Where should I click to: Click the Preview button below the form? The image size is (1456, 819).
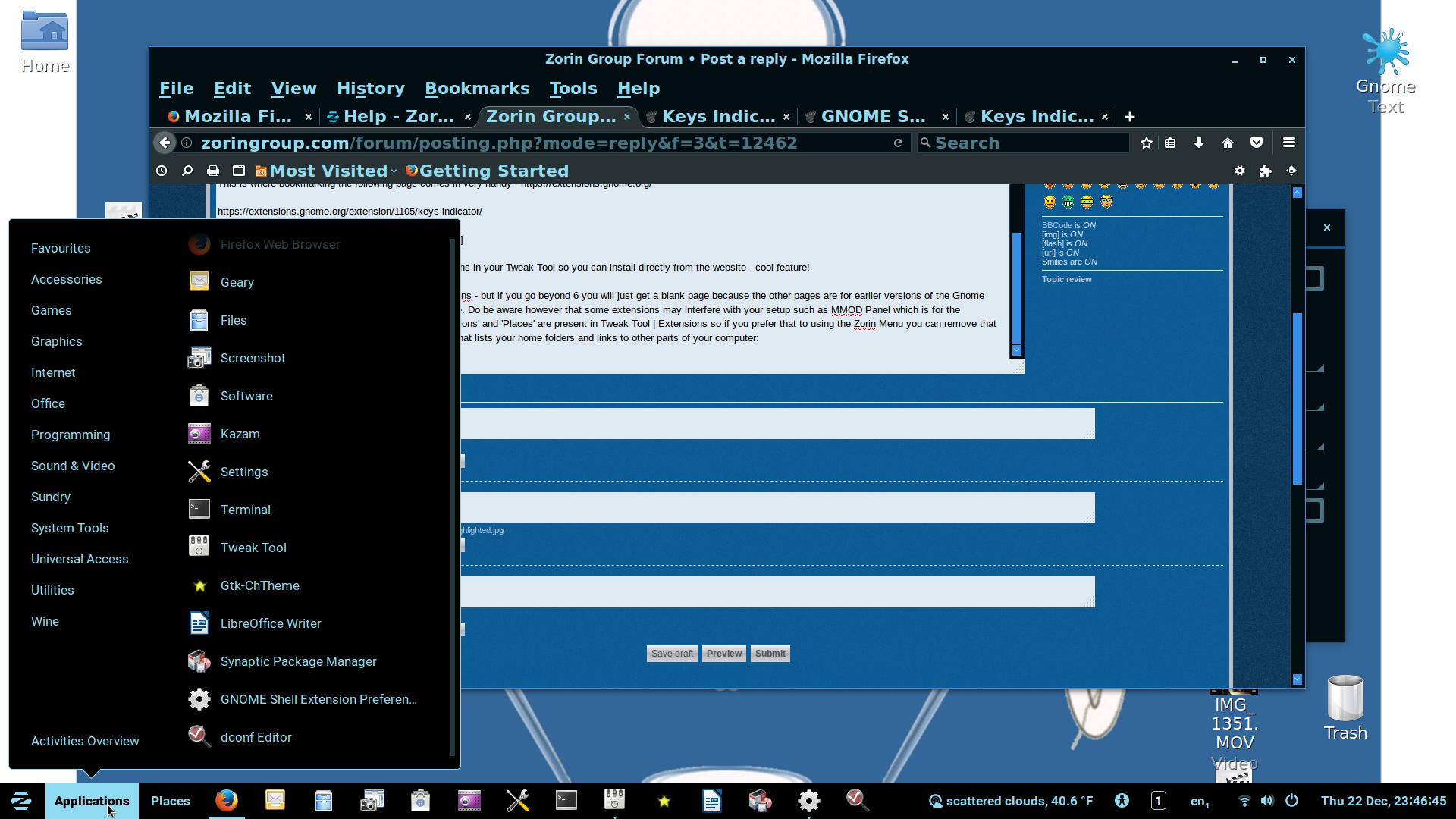pos(723,654)
